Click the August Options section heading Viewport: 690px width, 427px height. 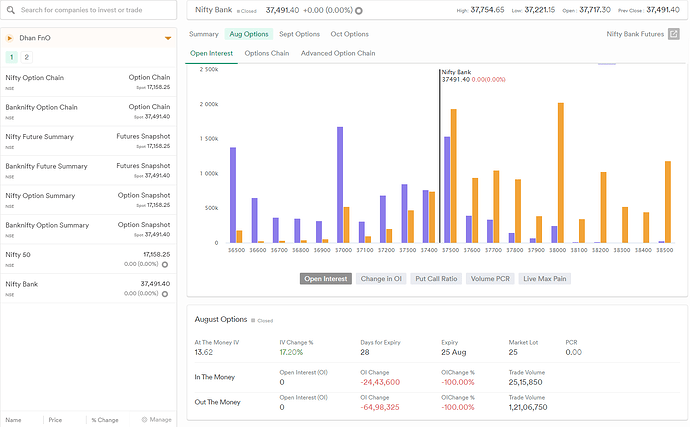tap(221, 319)
